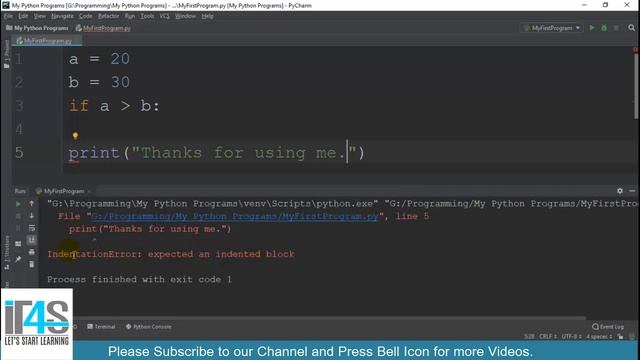Place cursor on line 2 'b = 30'

(99, 82)
